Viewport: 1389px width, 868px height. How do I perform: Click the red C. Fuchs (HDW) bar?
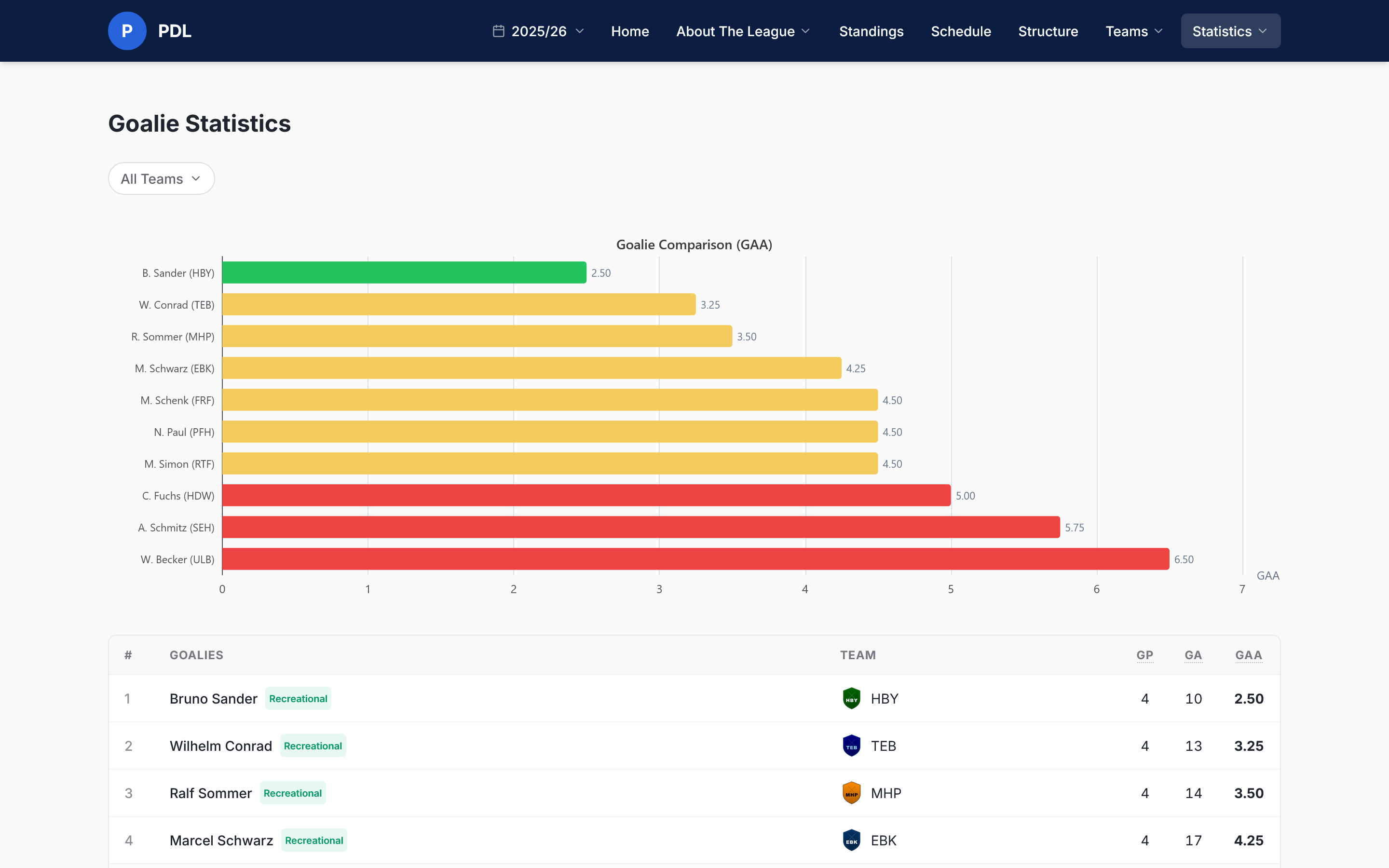tap(586, 495)
